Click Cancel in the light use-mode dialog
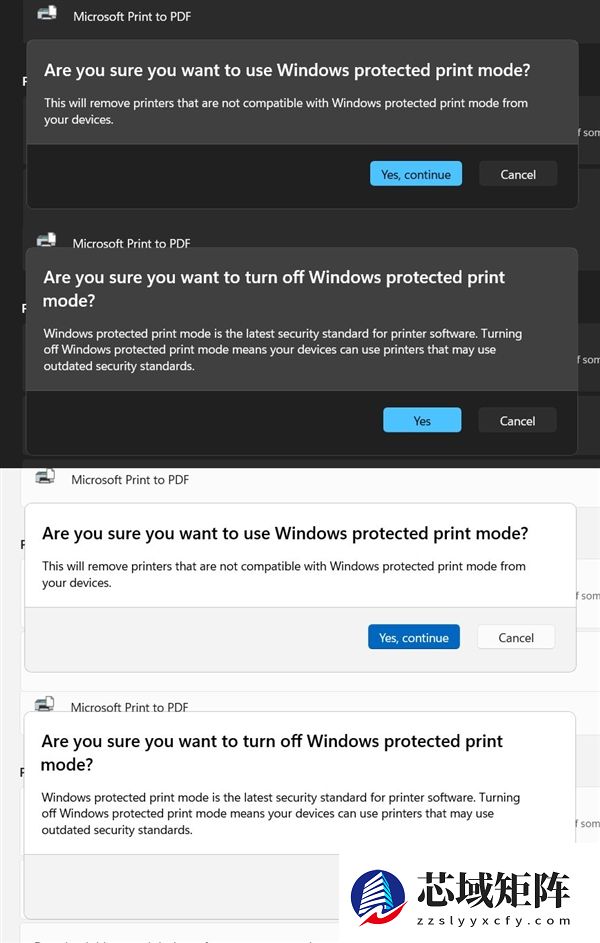Viewport: 600px width, 943px height. tap(515, 637)
